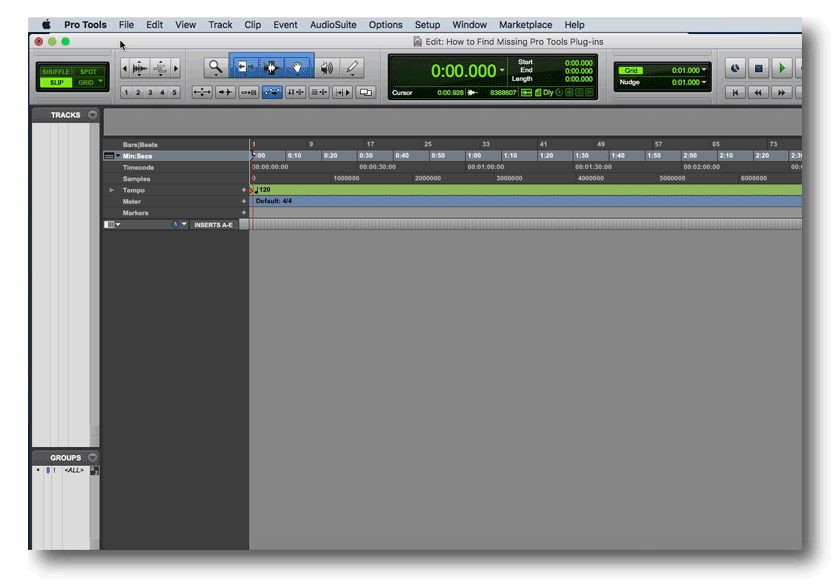Screen dimensions: 840x586
Task: Click the Stop transport button
Action: point(758,69)
